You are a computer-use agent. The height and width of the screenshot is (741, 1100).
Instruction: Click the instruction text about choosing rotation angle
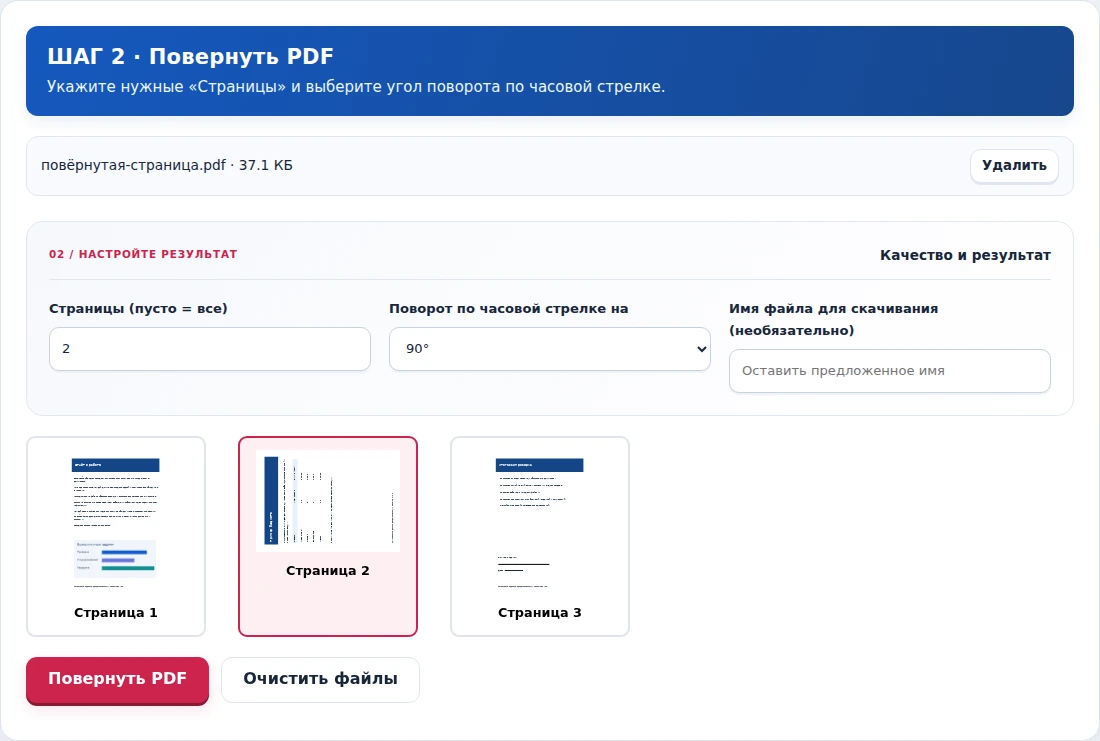pos(356,86)
